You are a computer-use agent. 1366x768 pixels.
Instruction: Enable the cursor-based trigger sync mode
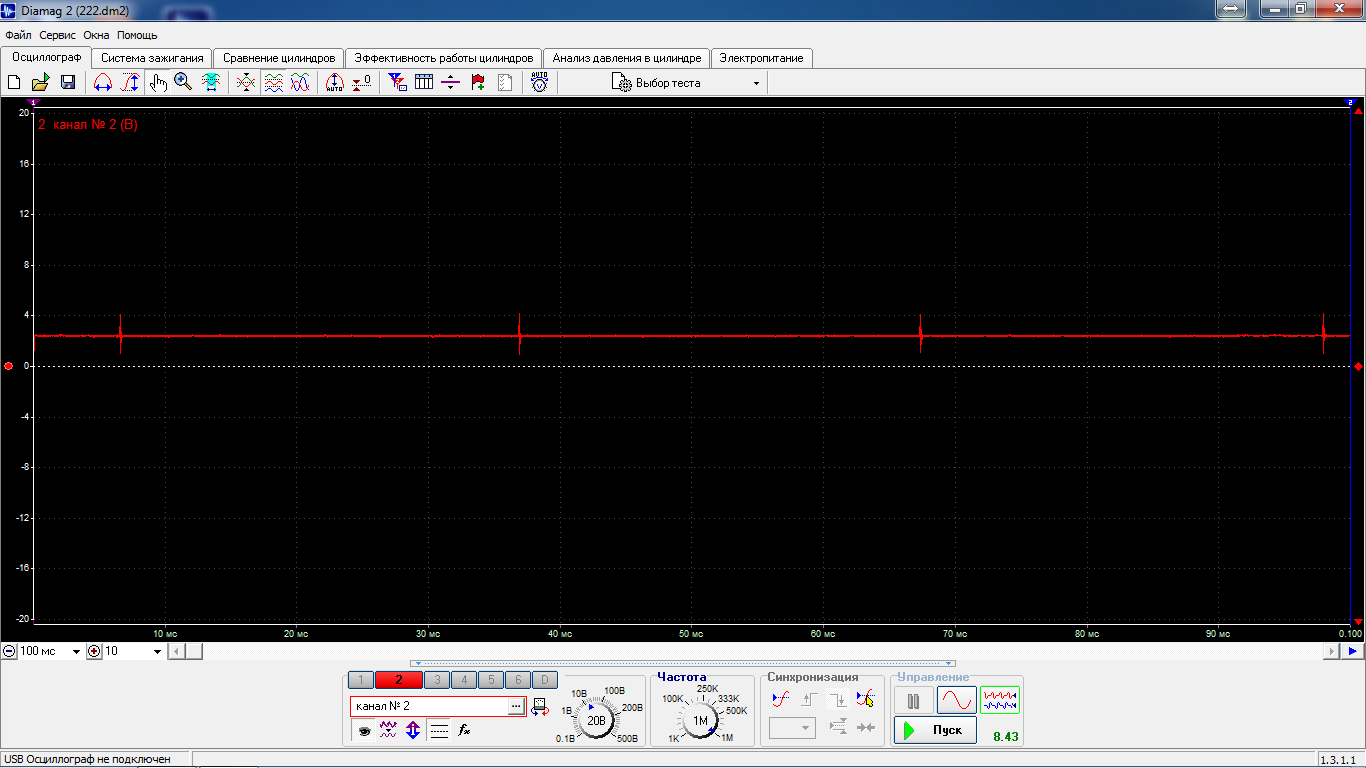click(865, 699)
